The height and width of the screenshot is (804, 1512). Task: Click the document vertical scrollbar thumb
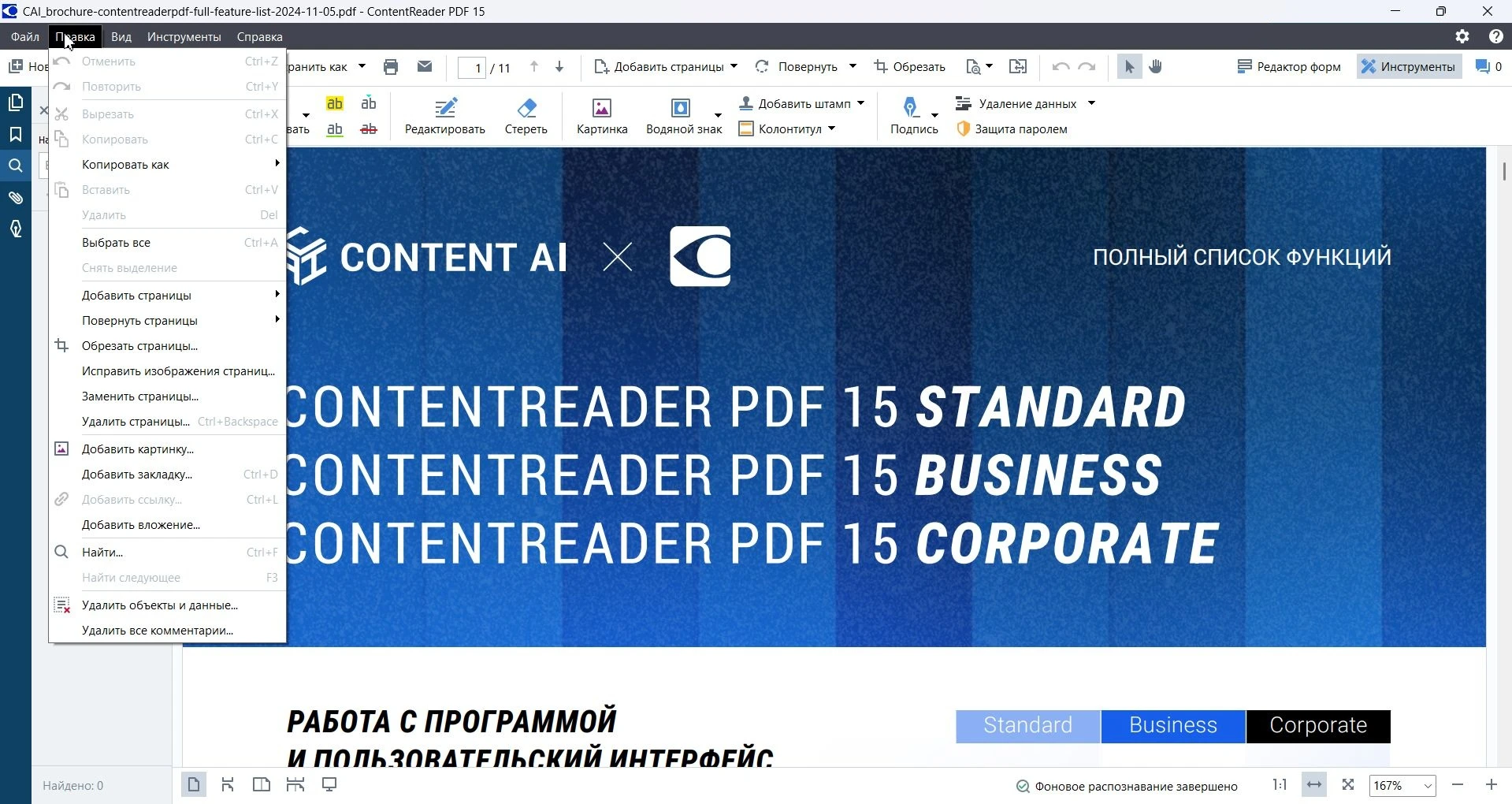tap(1504, 171)
